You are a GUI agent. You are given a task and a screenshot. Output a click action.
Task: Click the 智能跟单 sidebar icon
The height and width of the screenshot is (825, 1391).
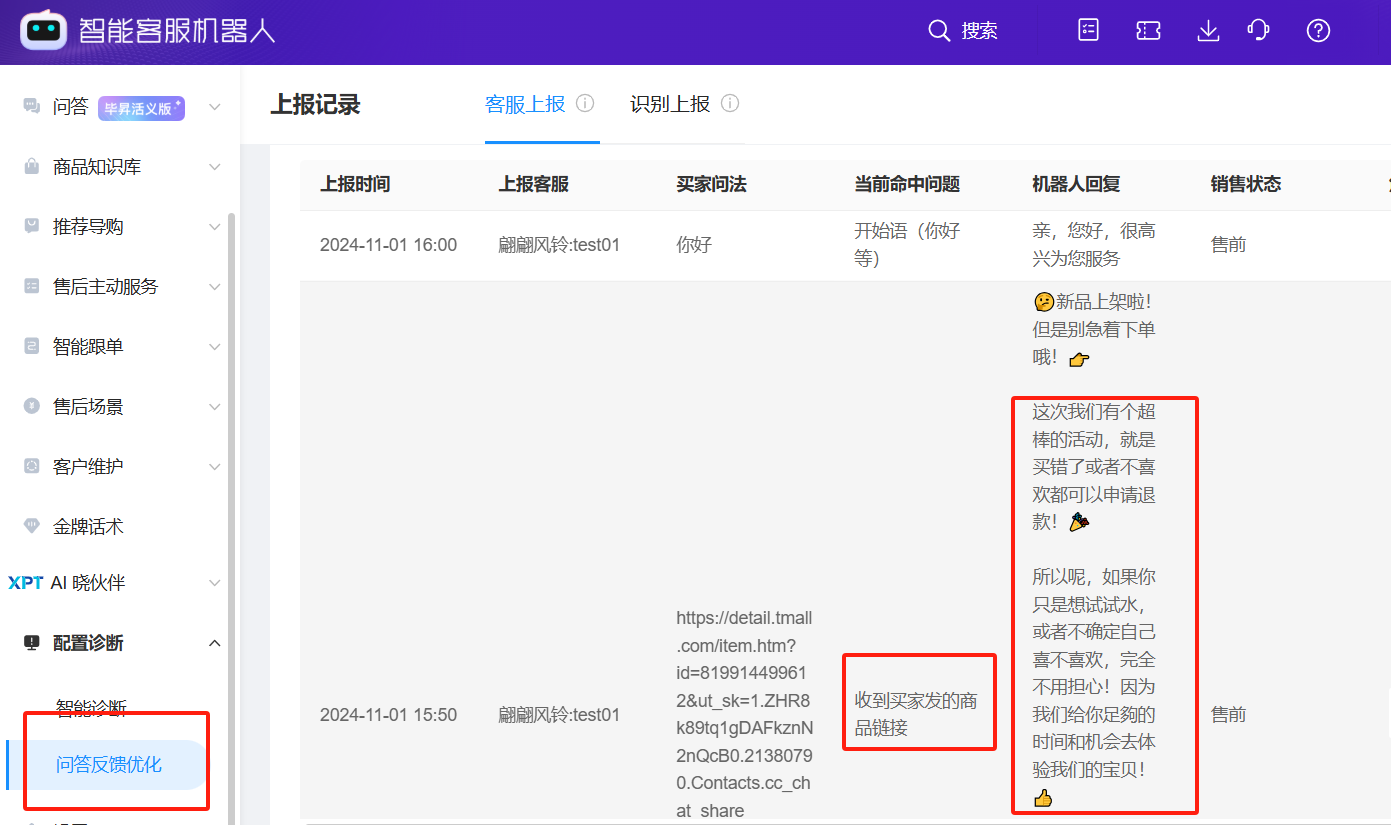pos(32,347)
